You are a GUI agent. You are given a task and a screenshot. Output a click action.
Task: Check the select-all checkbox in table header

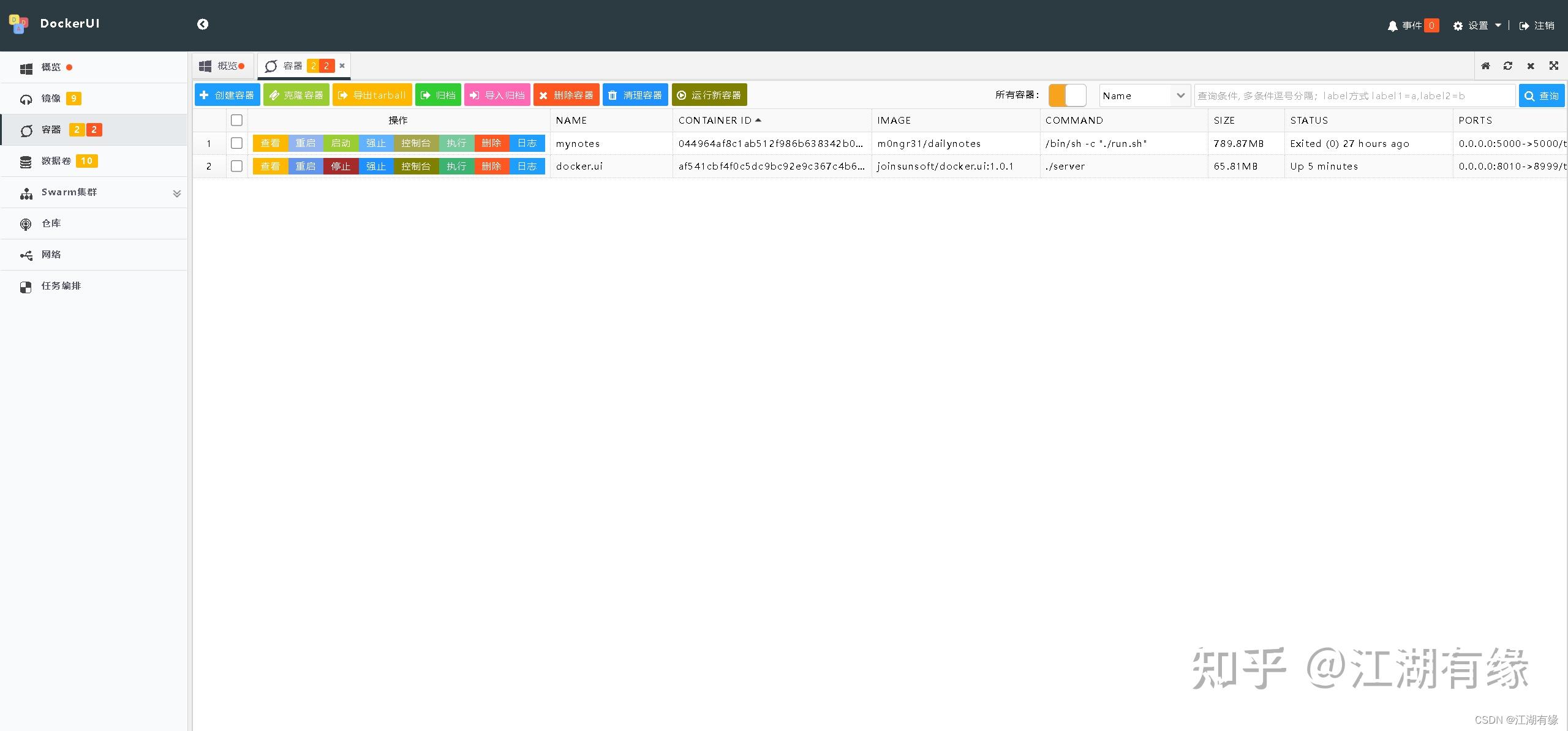pyautogui.click(x=236, y=120)
